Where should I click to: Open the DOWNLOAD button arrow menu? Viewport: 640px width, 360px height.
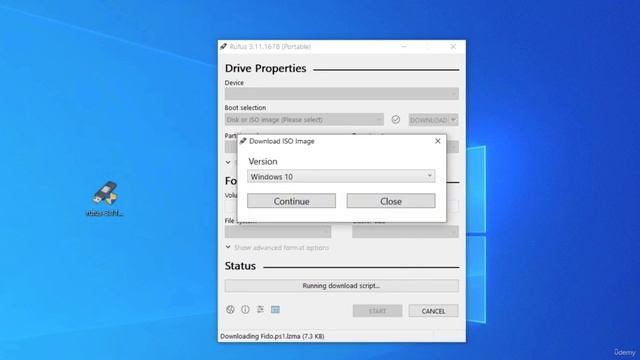[453, 120]
